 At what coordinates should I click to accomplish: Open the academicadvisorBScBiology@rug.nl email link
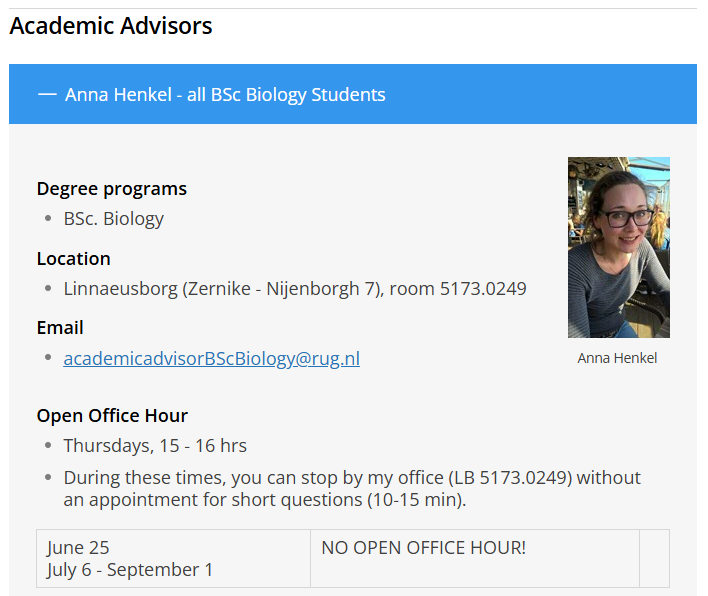[211, 359]
